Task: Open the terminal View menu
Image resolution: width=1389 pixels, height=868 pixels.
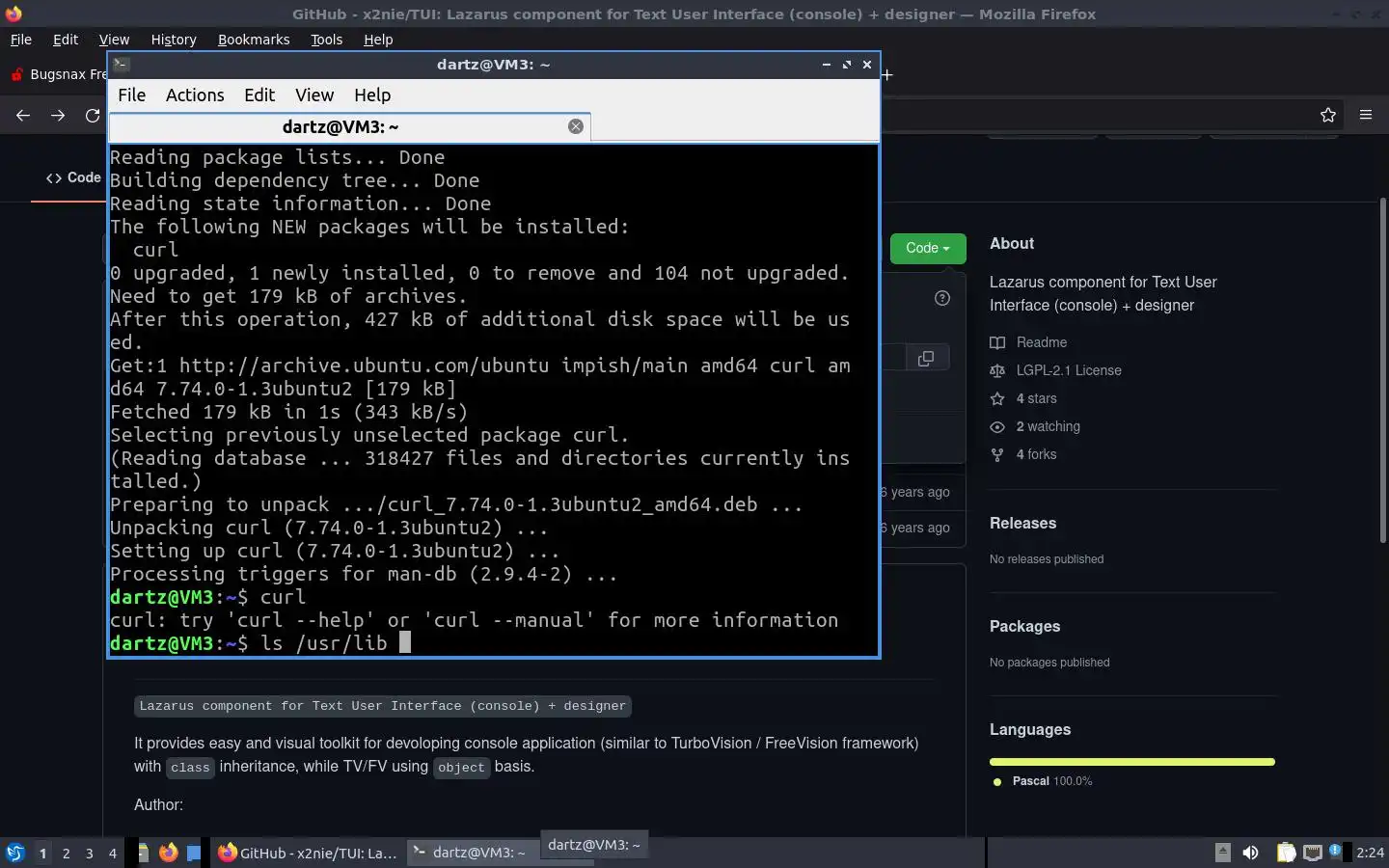Action: [314, 95]
